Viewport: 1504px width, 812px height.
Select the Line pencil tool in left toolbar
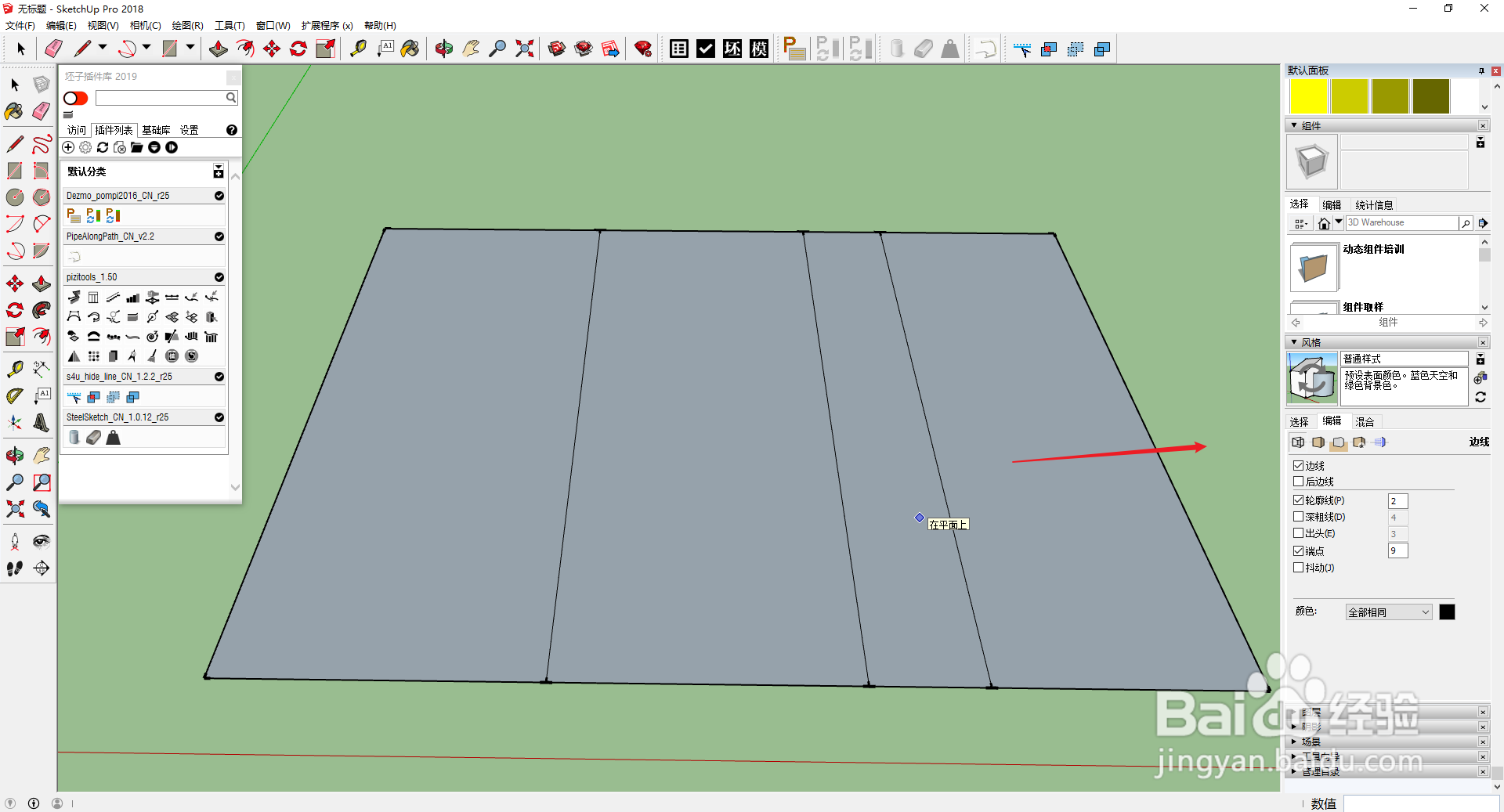tap(15, 144)
